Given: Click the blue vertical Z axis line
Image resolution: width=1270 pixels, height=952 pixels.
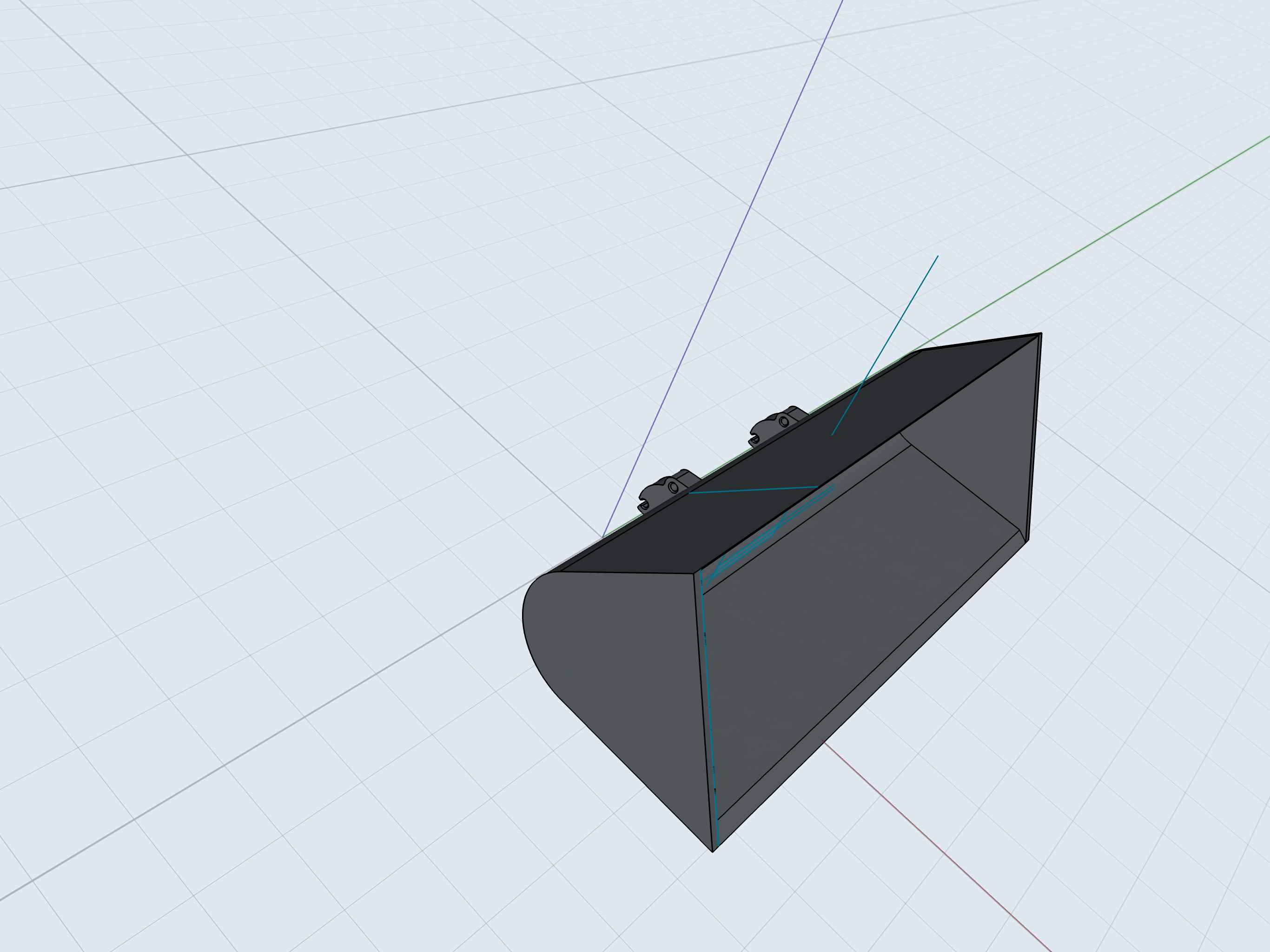Looking at the screenshot, I should click(722, 269).
